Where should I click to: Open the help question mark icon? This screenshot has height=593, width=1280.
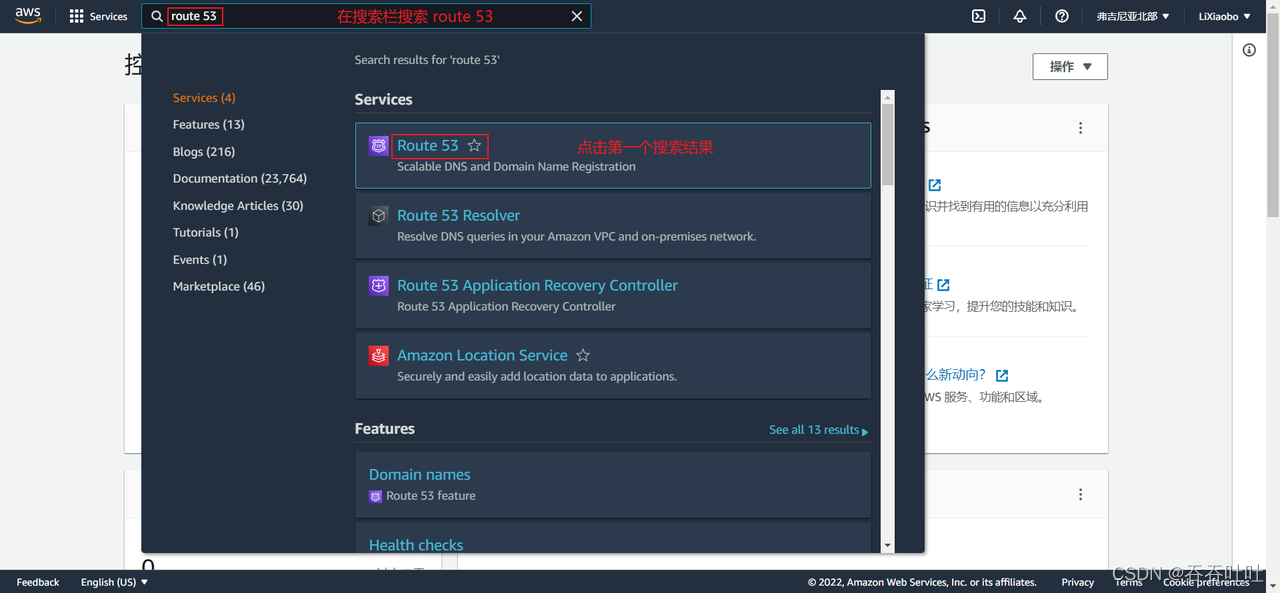[1062, 16]
